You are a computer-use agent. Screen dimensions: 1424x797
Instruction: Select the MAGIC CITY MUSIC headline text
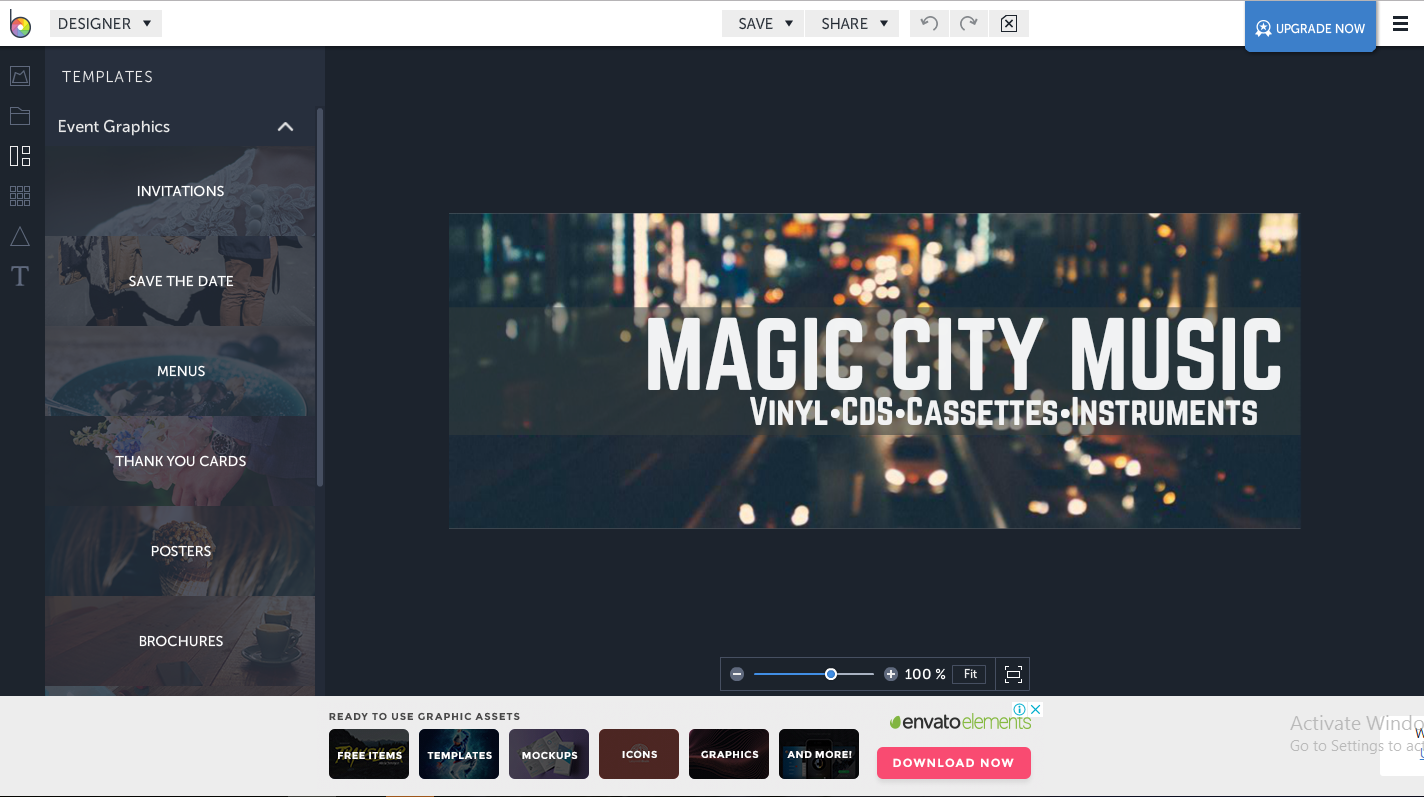pyautogui.click(x=964, y=353)
